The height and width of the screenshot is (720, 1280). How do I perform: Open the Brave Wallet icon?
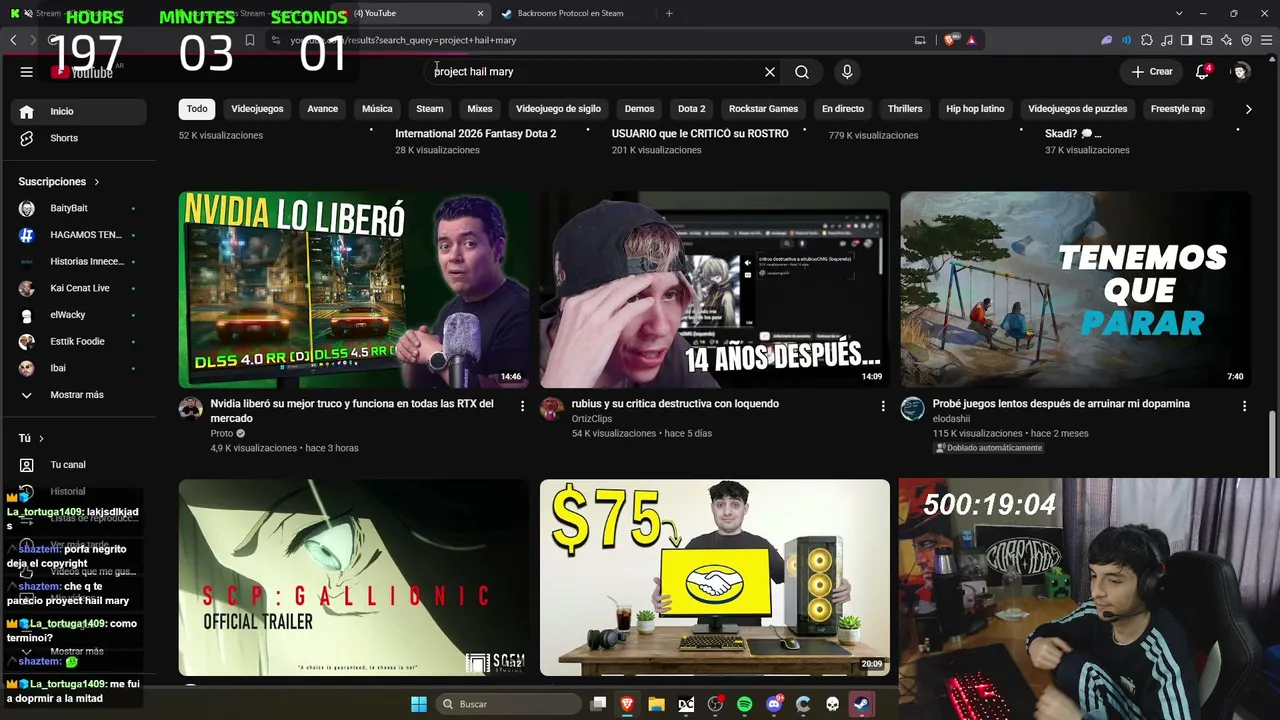click(1206, 40)
